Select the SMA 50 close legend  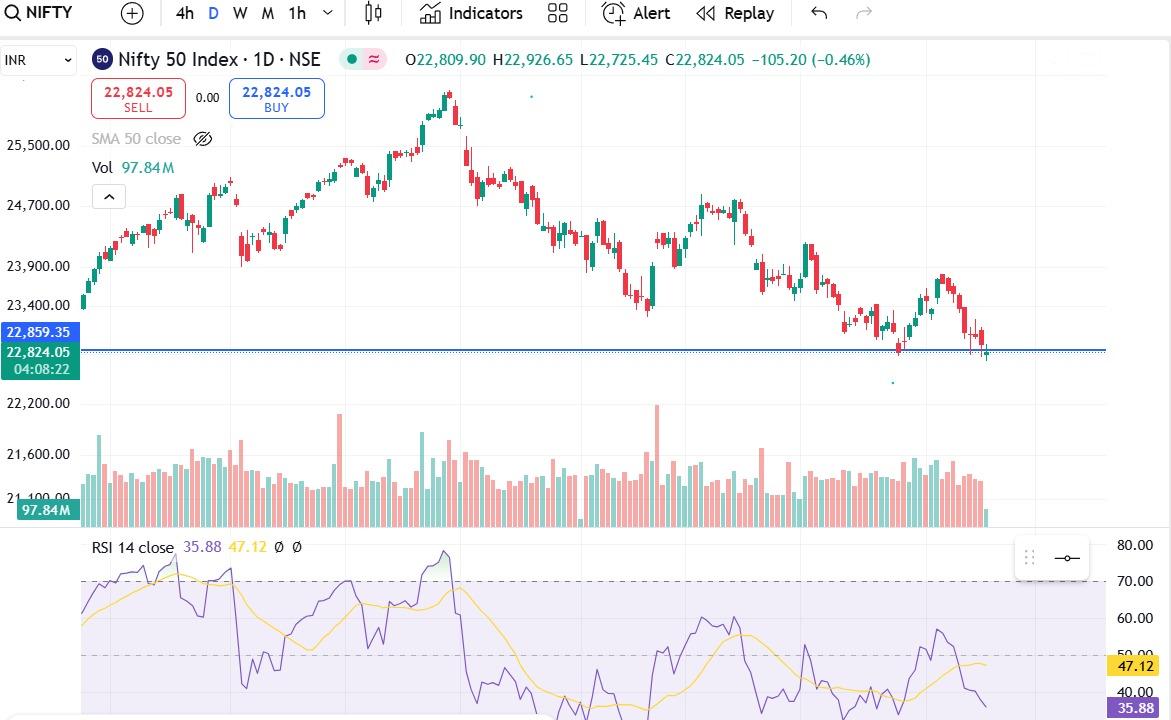(x=136, y=139)
